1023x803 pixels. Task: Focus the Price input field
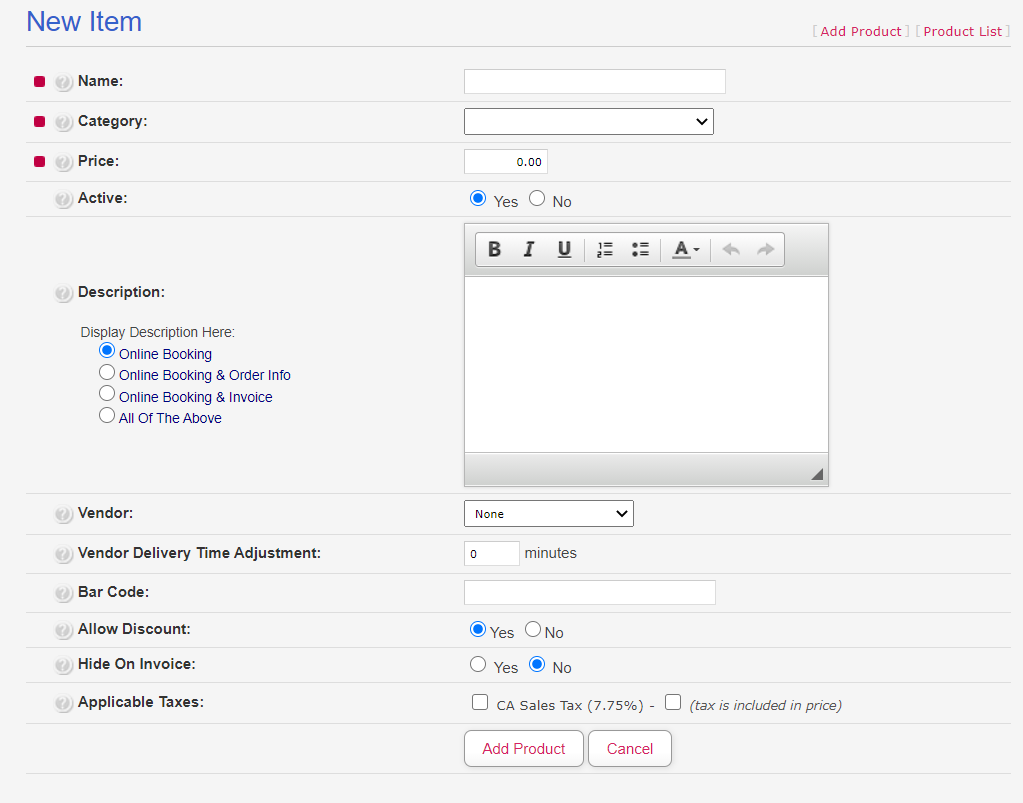506,162
